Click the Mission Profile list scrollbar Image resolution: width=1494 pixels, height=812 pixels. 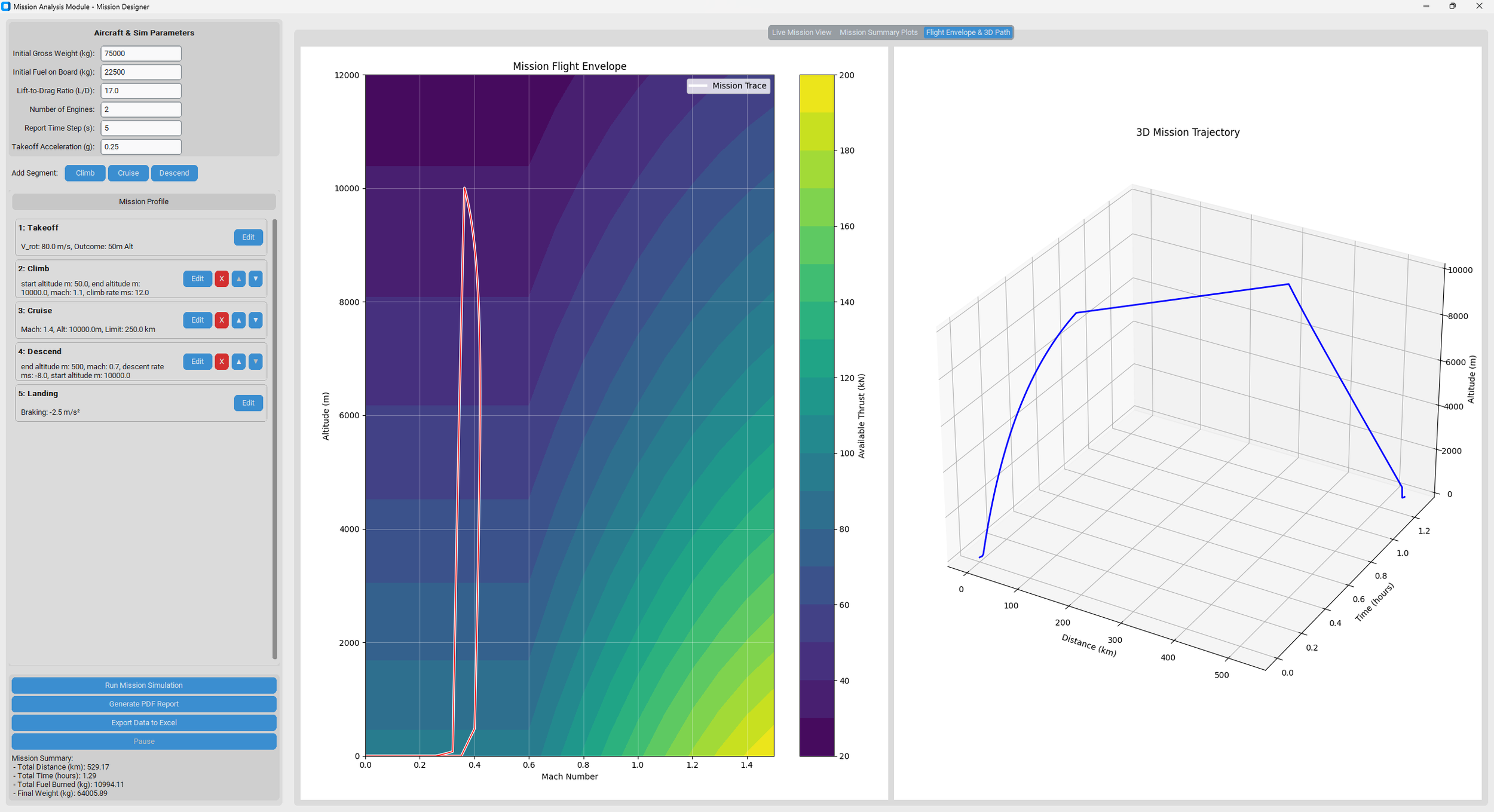click(x=275, y=439)
